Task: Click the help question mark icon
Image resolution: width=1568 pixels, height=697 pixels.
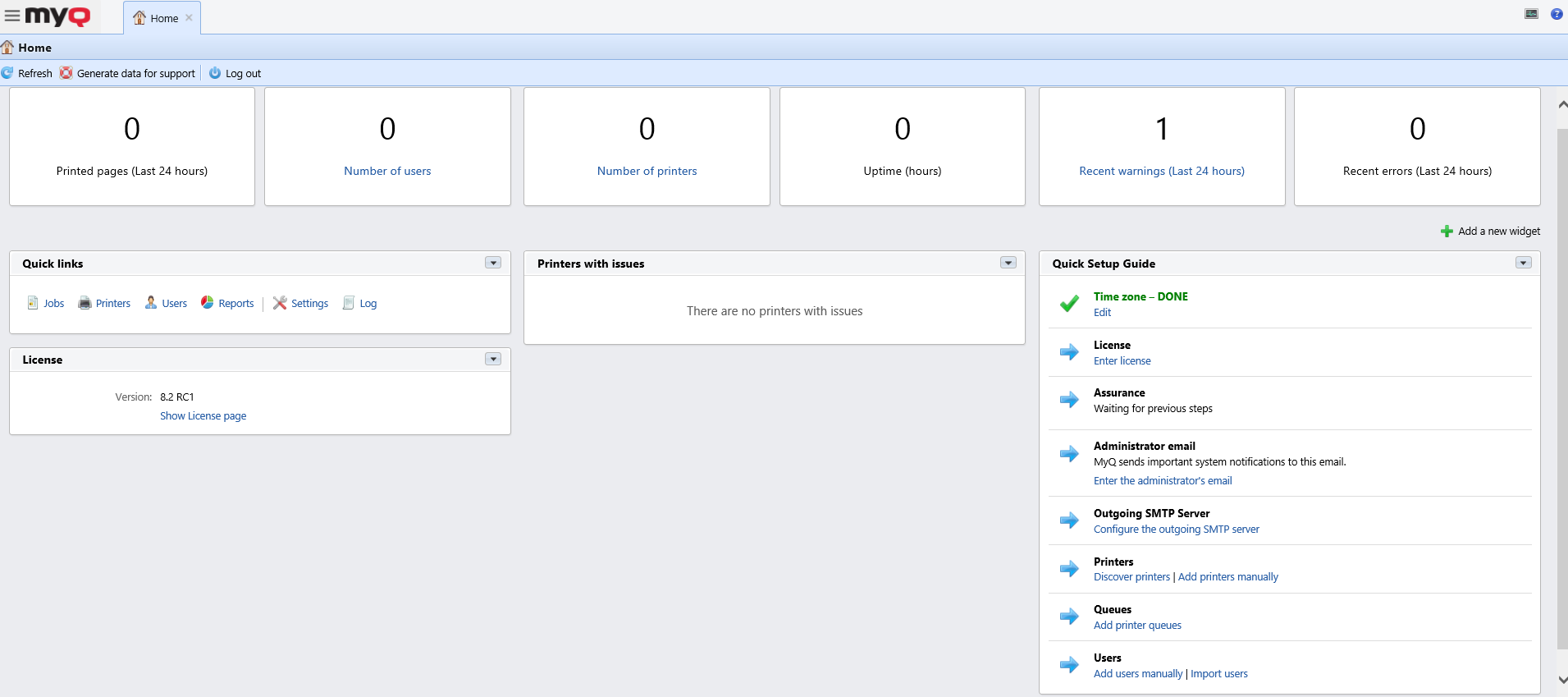Action: point(1556,14)
